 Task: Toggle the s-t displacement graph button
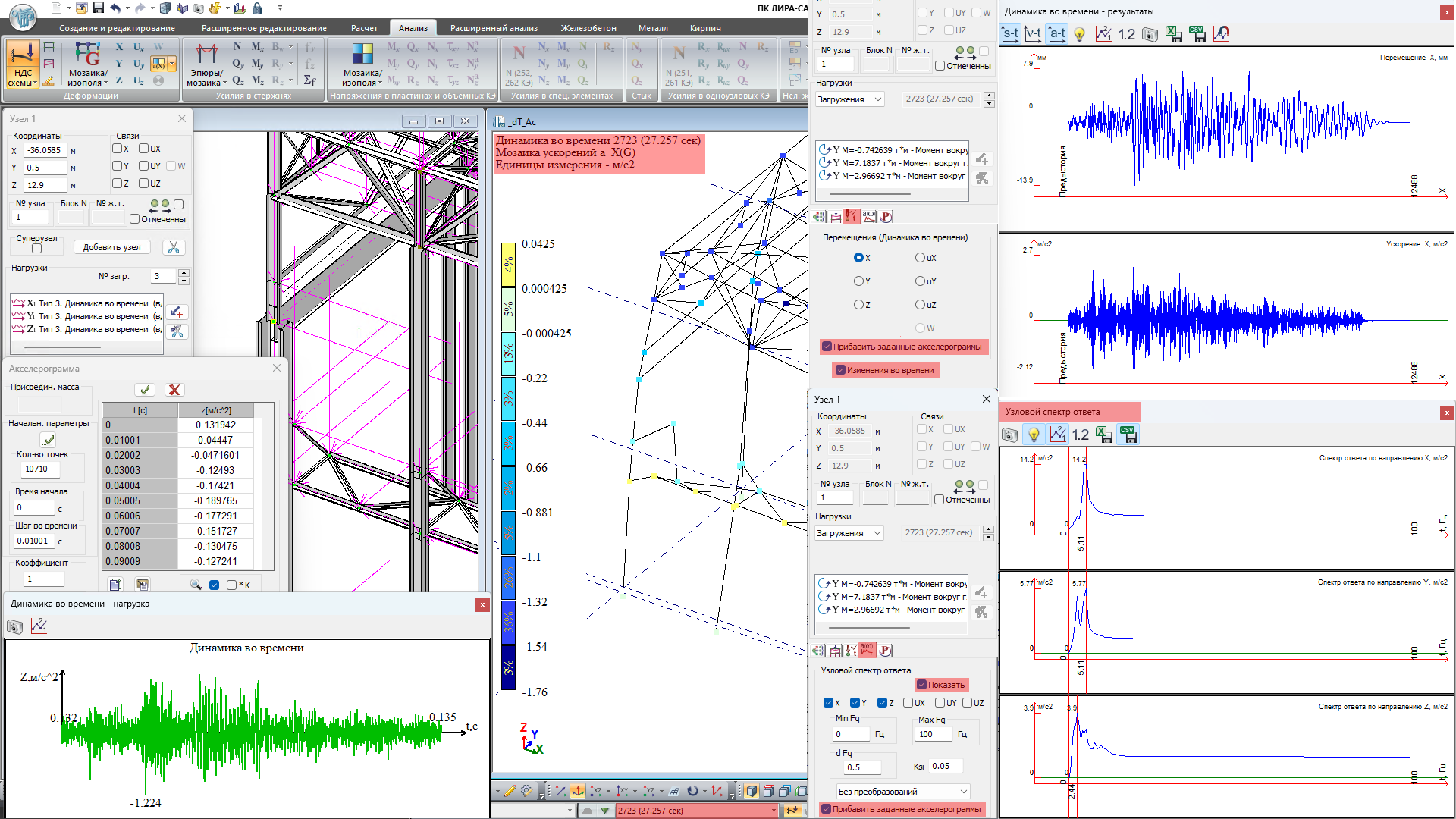pyautogui.click(x=1010, y=33)
